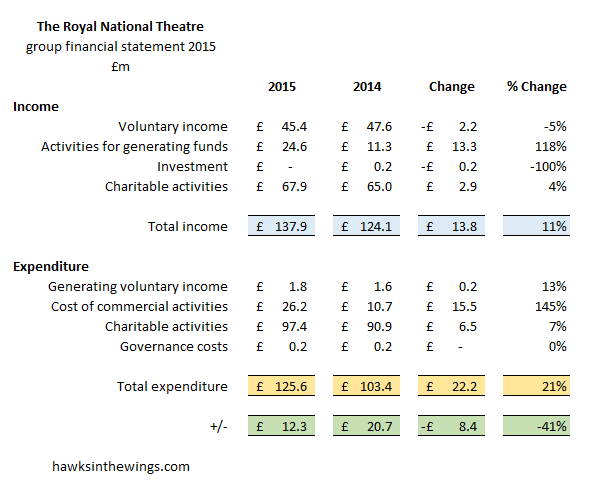
Task: Select the 125.6 total expenditure cell
Action: click(281, 386)
